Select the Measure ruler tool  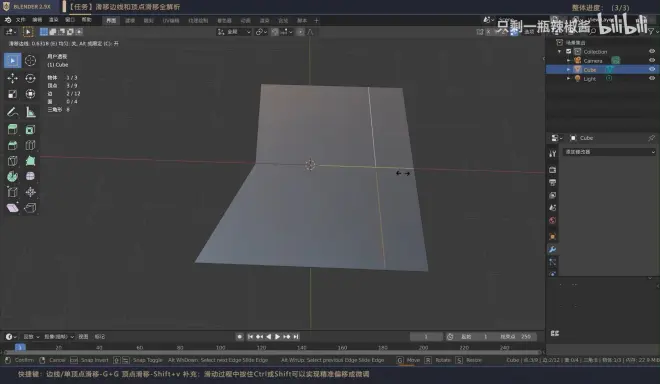(30, 112)
